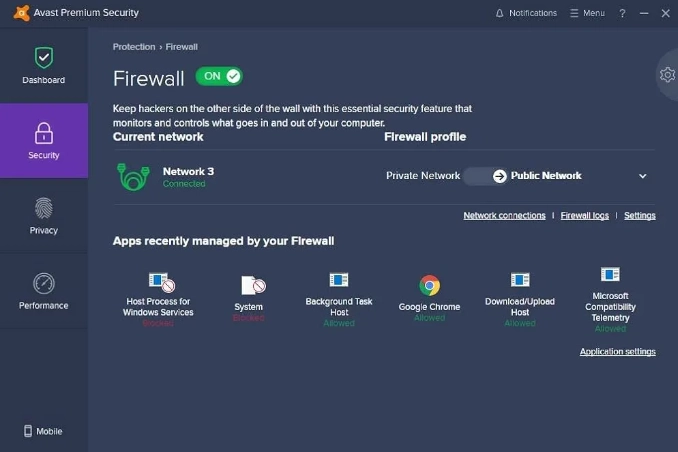The image size is (678, 452).
Task: Select the Download/Upload Host icon
Action: [x=520, y=280]
